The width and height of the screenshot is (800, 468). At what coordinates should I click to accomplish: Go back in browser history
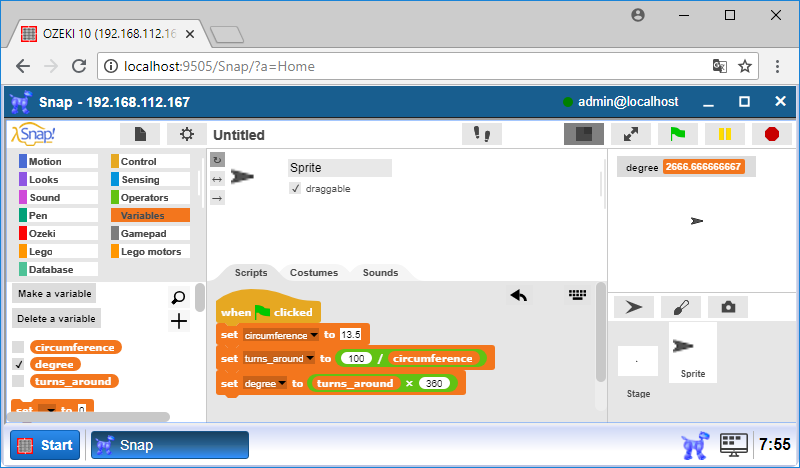pyautogui.click(x=23, y=66)
